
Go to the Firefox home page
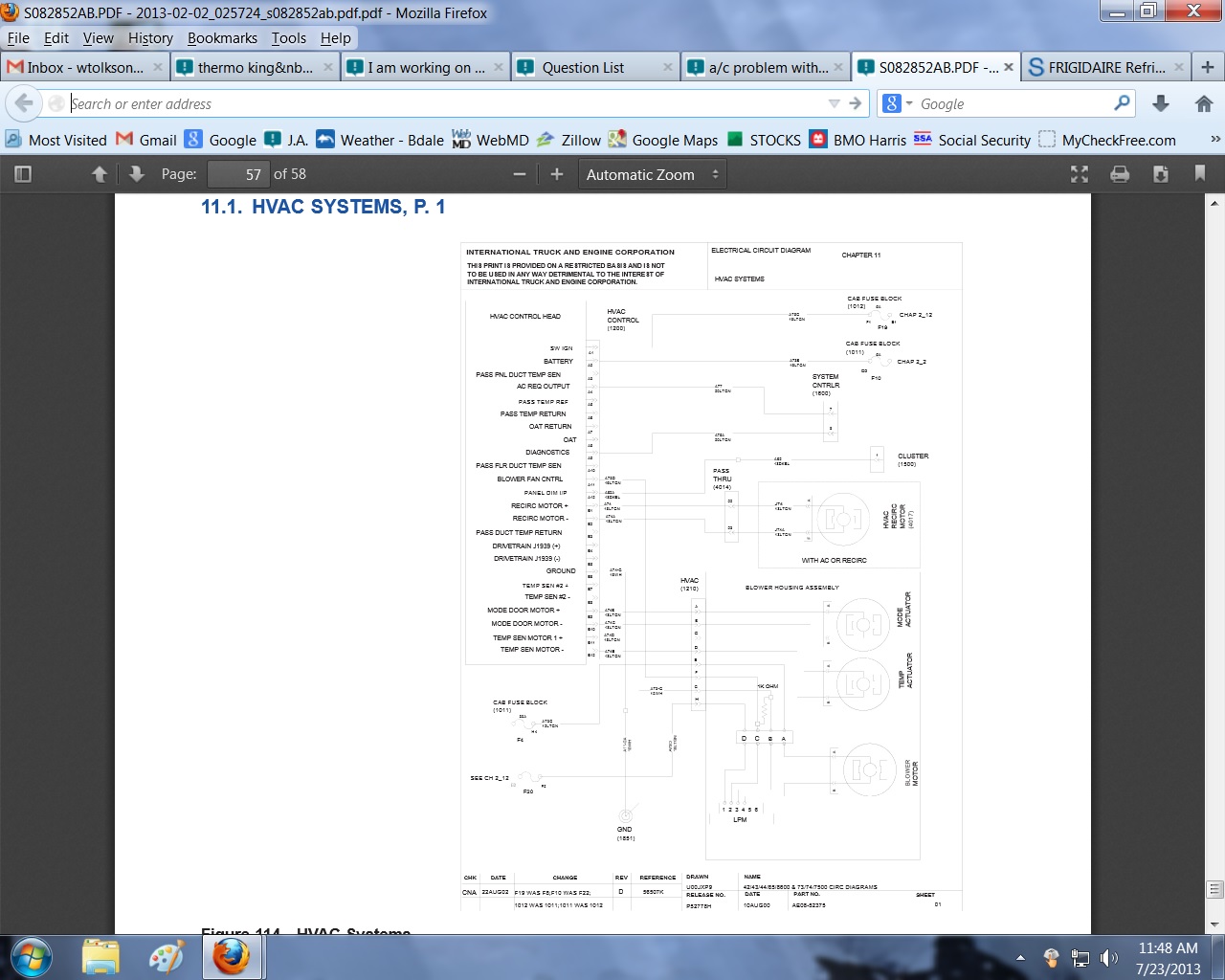(x=1204, y=103)
